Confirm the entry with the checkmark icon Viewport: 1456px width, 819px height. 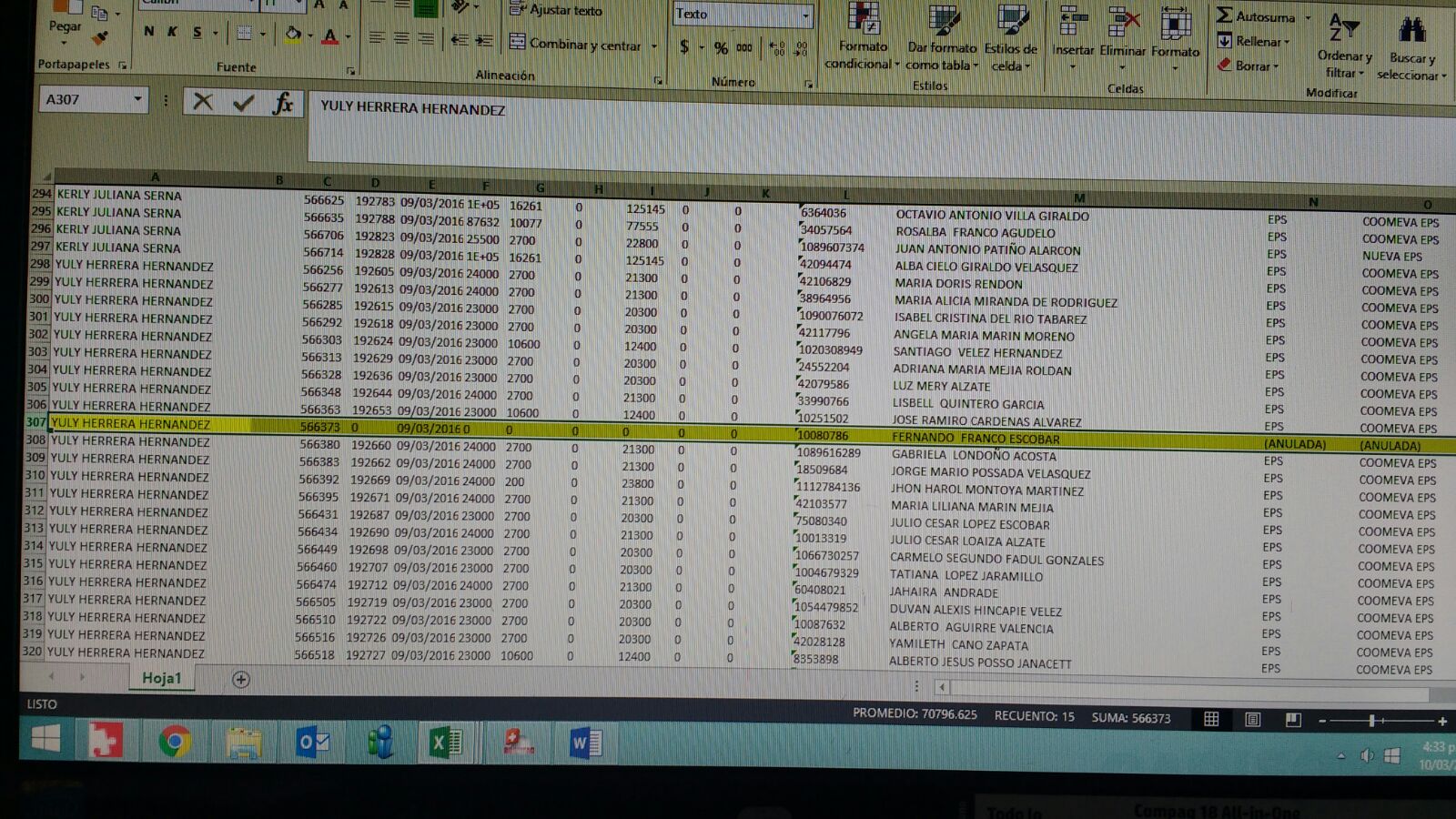tap(243, 103)
